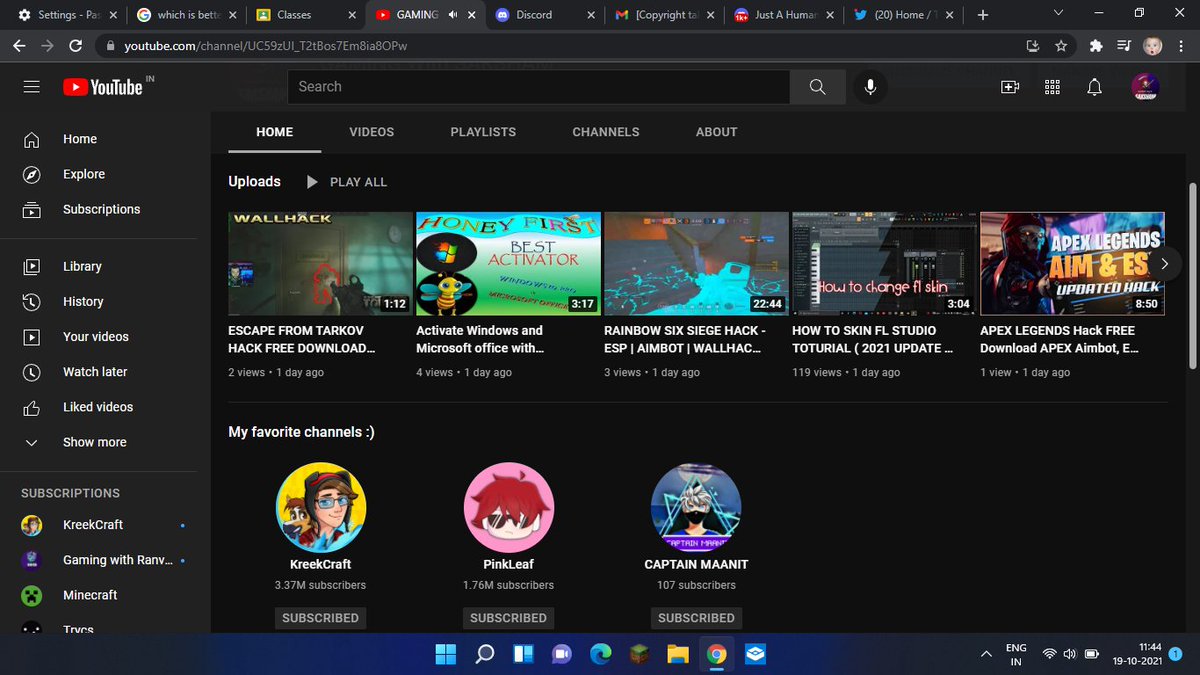Open the Honey First Best Activator thumbnail
Viewport: 1200px width, 675px height.
coord(508,264)
